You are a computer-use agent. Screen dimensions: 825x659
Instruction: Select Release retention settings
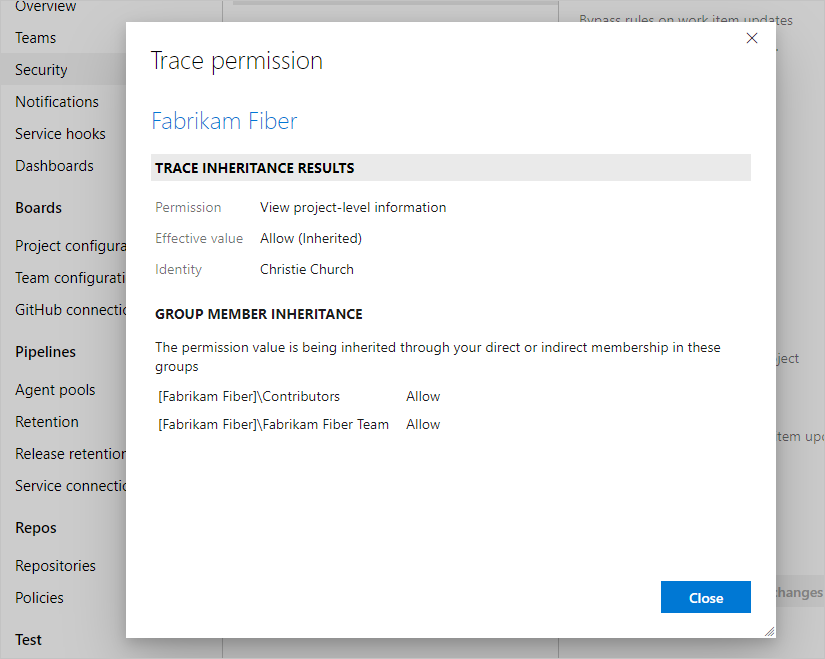(64, 453)
